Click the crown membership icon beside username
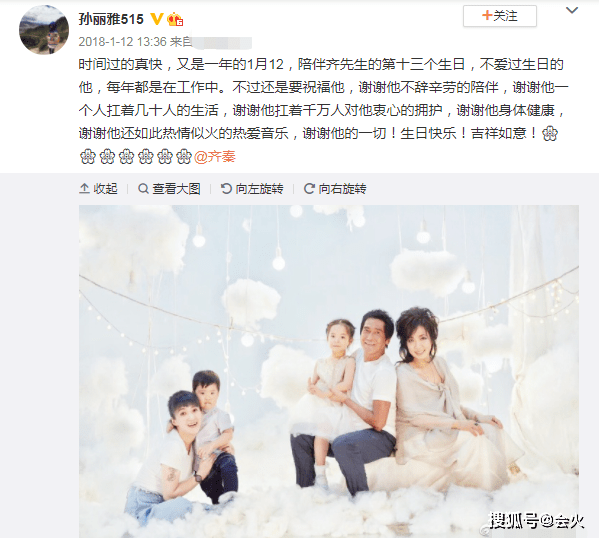599x538 pixels. tap(175, 19)
